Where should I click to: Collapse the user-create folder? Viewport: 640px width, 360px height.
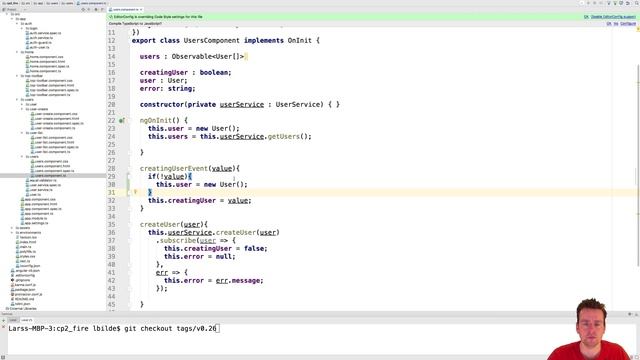(x=22, y=109)
